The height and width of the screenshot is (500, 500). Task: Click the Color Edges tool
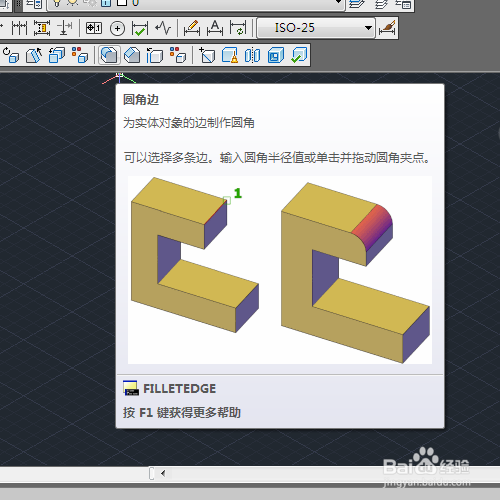pos(178,55)
